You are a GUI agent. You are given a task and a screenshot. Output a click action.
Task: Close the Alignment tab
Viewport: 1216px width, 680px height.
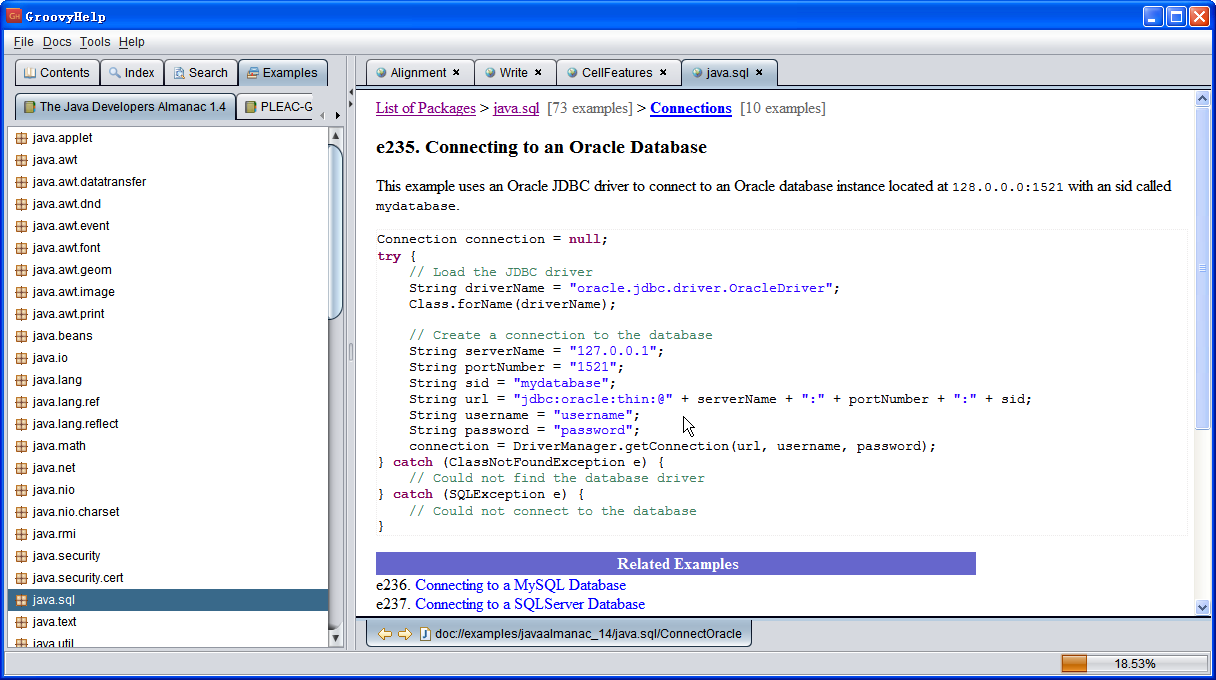pyautogui.click(x=456, y=73)
